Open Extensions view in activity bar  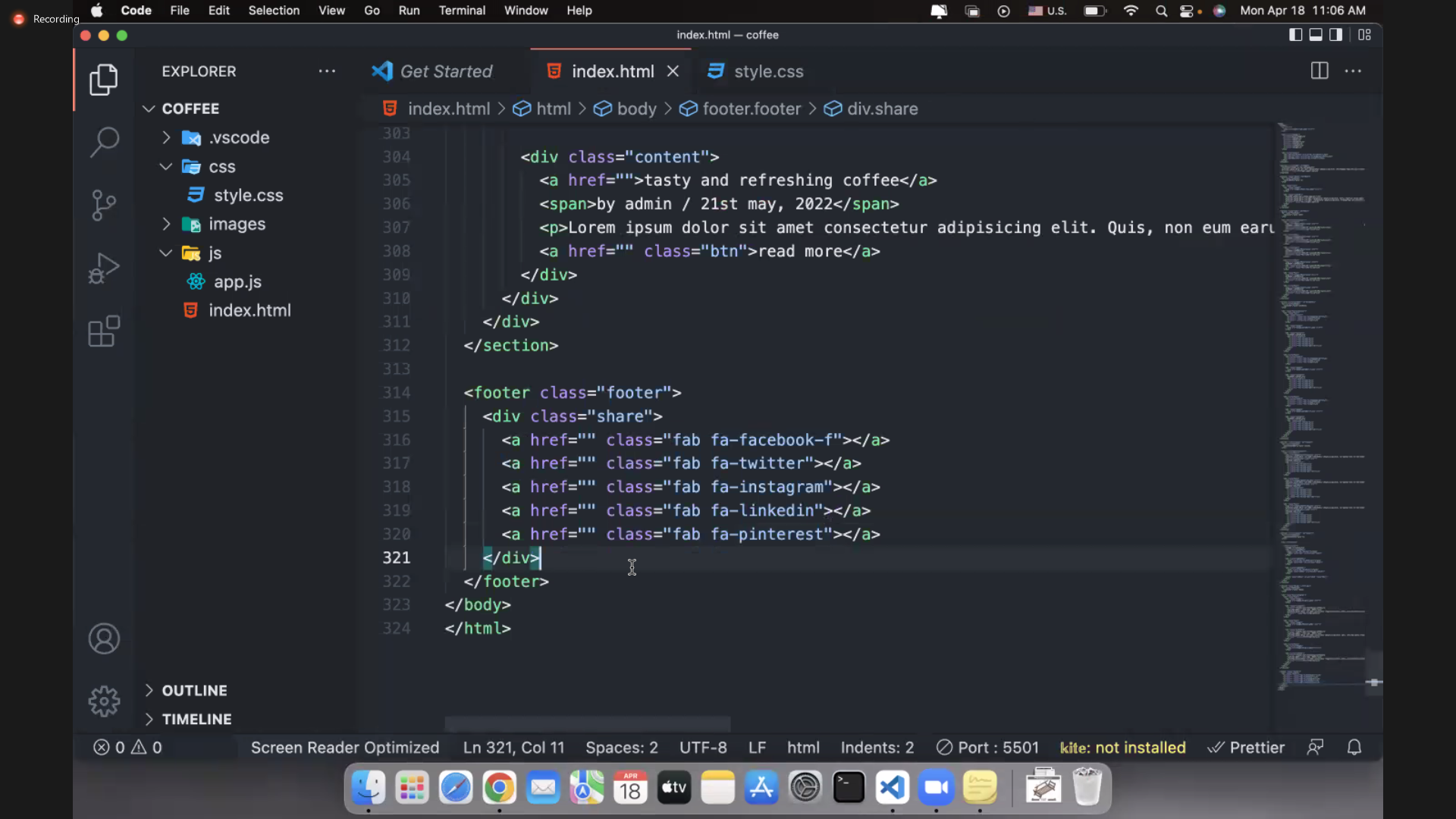[104, 331]
